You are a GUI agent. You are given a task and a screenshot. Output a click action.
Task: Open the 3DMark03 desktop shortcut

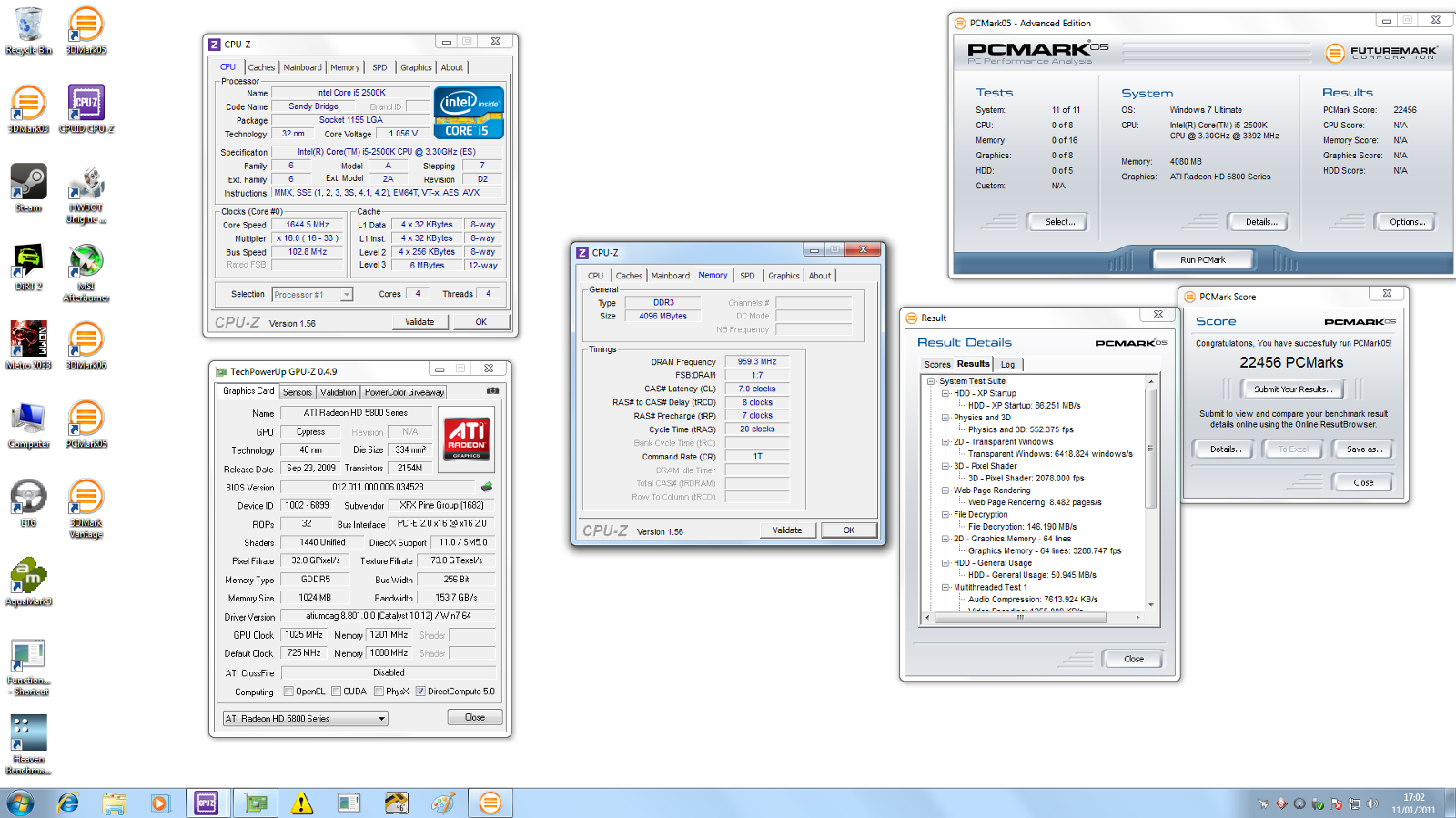tap(28, 109)
